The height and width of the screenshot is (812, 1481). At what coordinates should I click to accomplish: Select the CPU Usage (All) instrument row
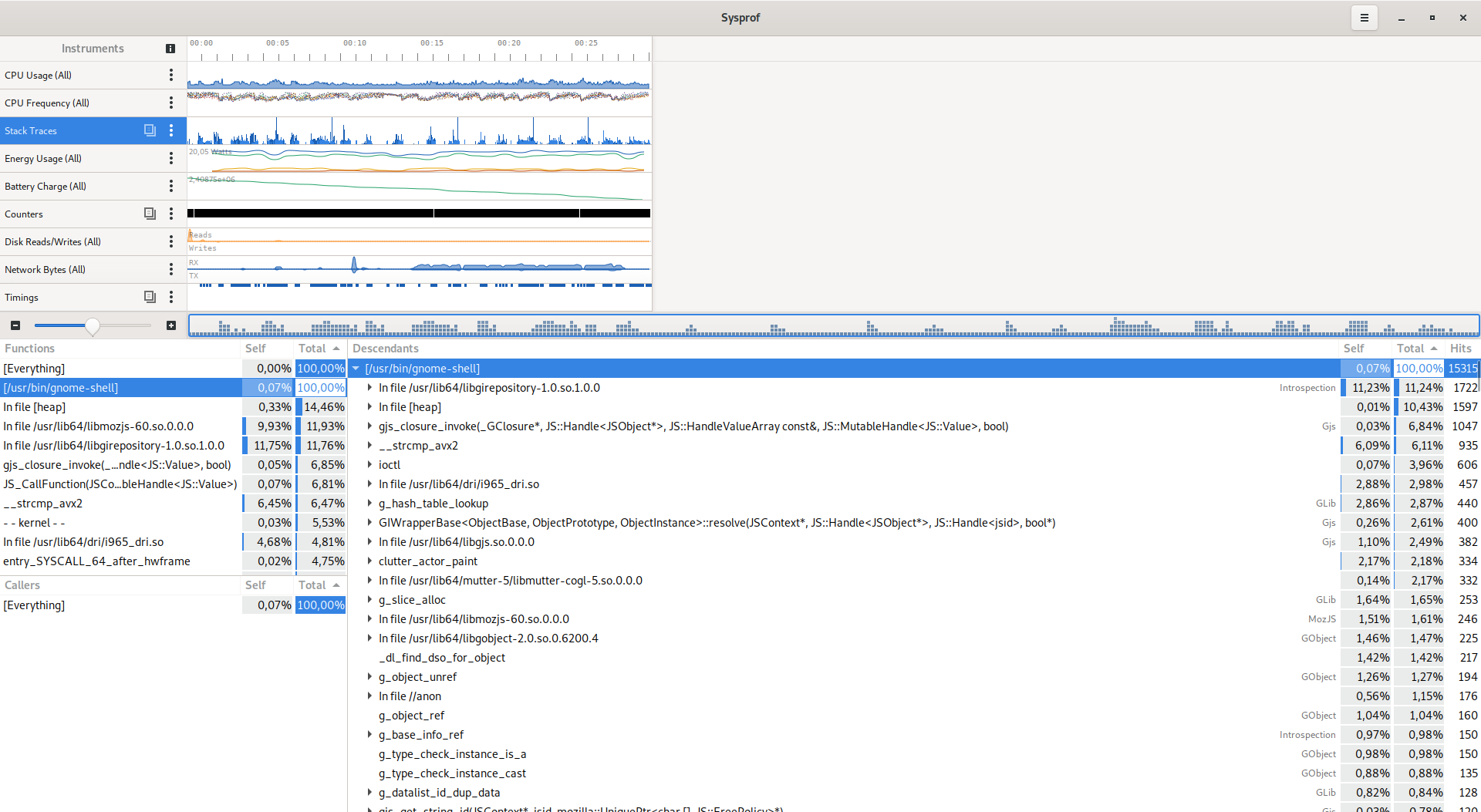pos(93,75)
